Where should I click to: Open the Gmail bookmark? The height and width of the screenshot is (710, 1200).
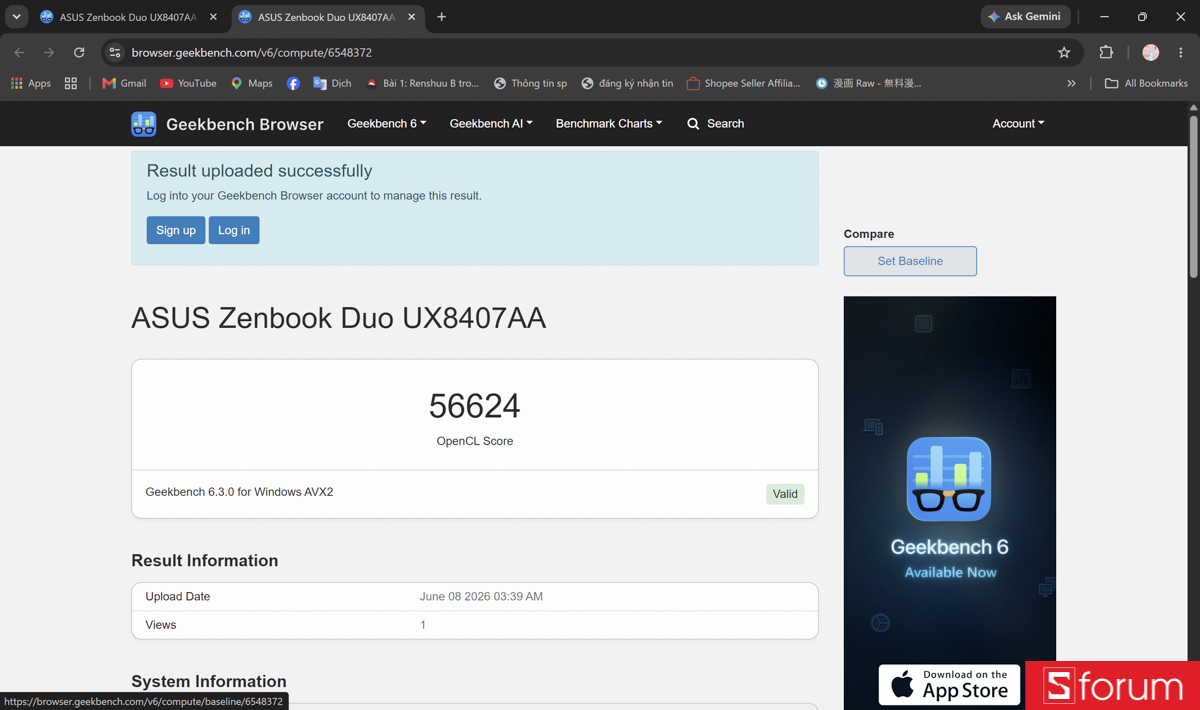(124, 83)
